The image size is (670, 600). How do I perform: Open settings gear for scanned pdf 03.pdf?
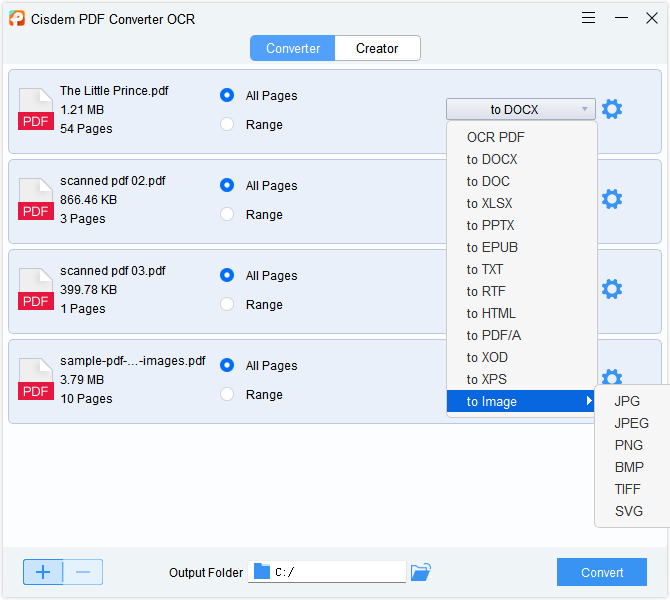pos(612,289)
